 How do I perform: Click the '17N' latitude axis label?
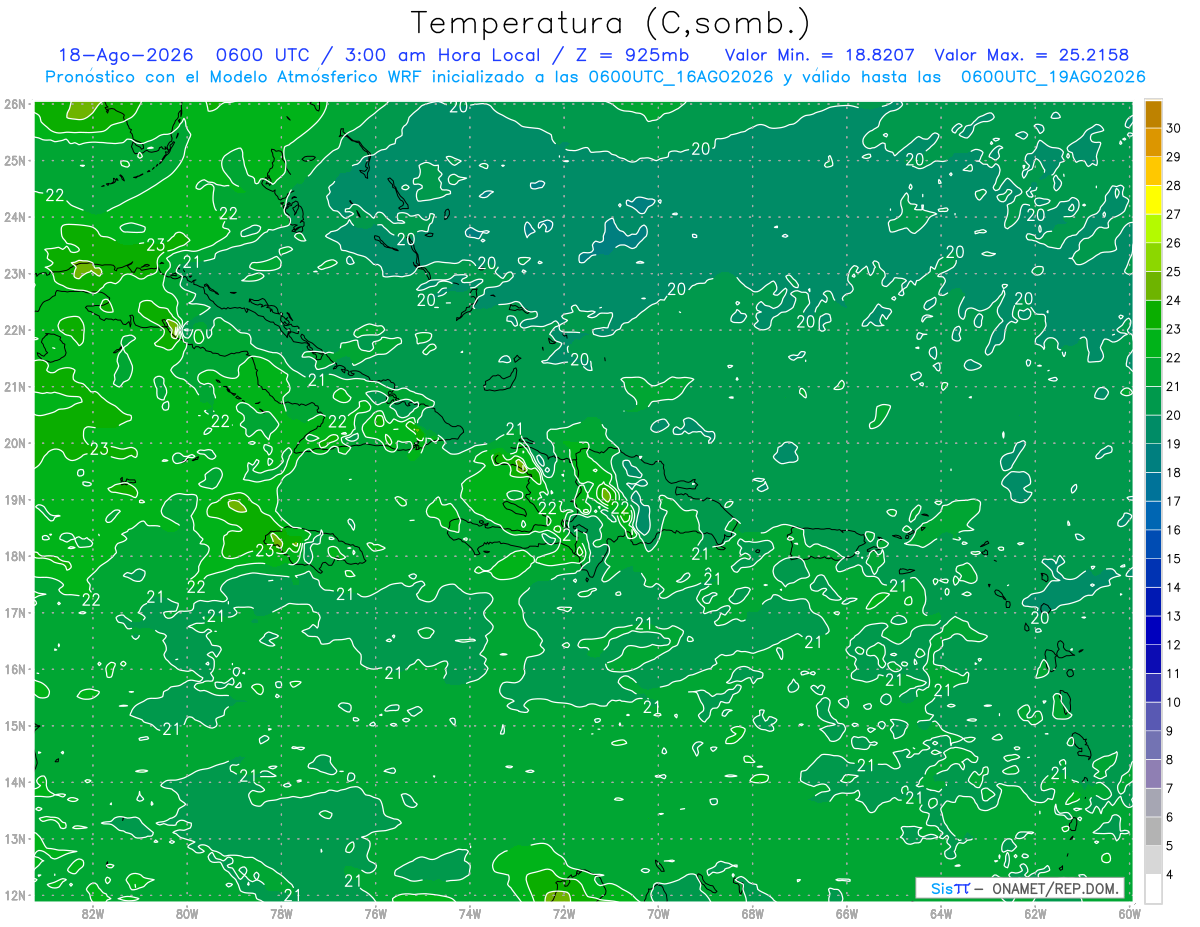pos(15,612)
